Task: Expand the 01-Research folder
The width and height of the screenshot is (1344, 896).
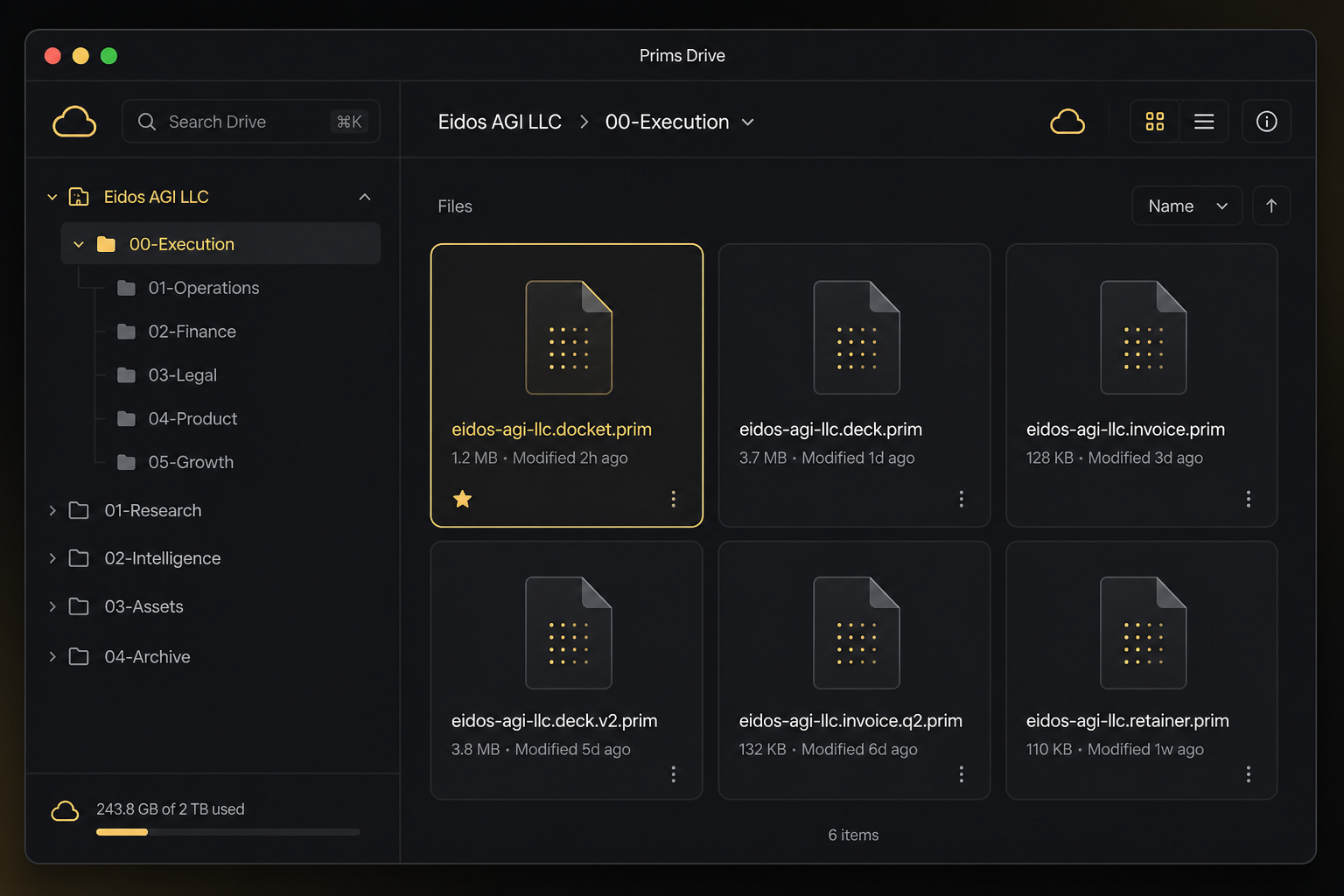Action: (52, 510)
